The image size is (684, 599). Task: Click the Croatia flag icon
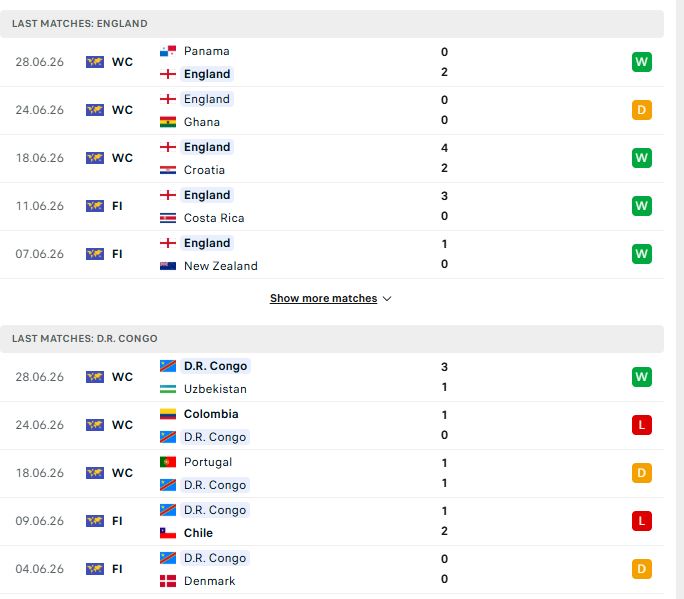tap(168, 170)
